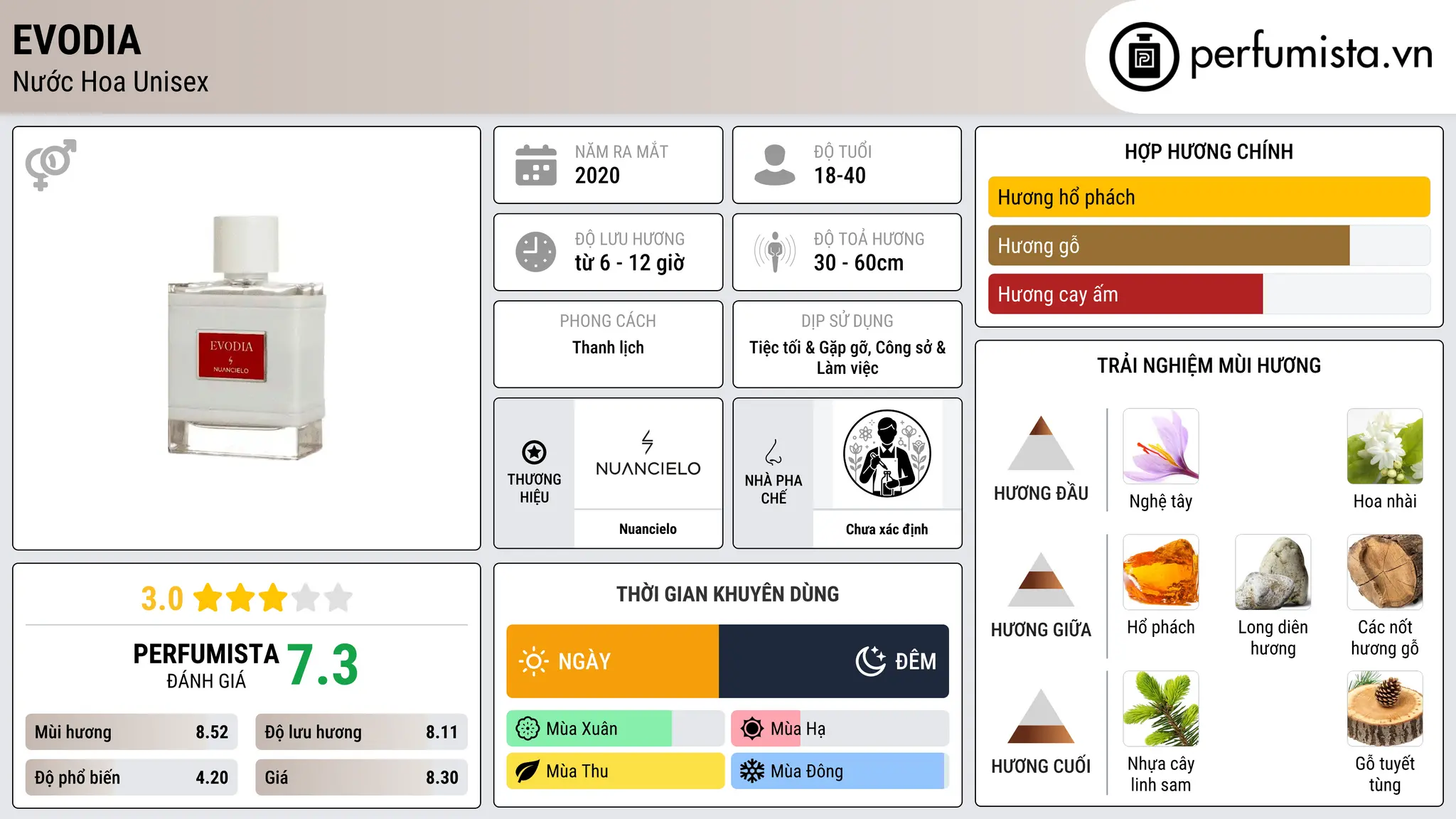This screenshot has width=1456, height=819.
Task: Click the Mùi hương 8.52 score bar
Action: [x=132, y=732]
